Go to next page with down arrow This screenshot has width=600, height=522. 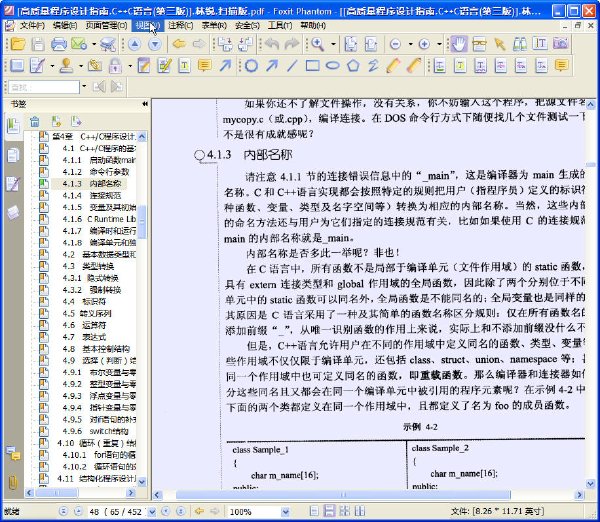[155, 44]
